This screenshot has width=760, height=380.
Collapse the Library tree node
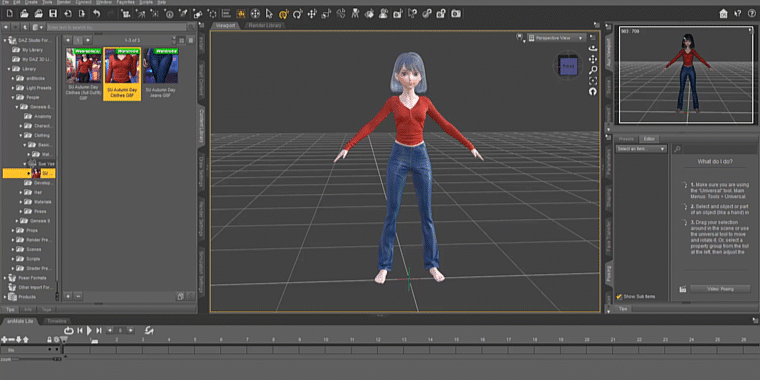click(x=9, y=69)
